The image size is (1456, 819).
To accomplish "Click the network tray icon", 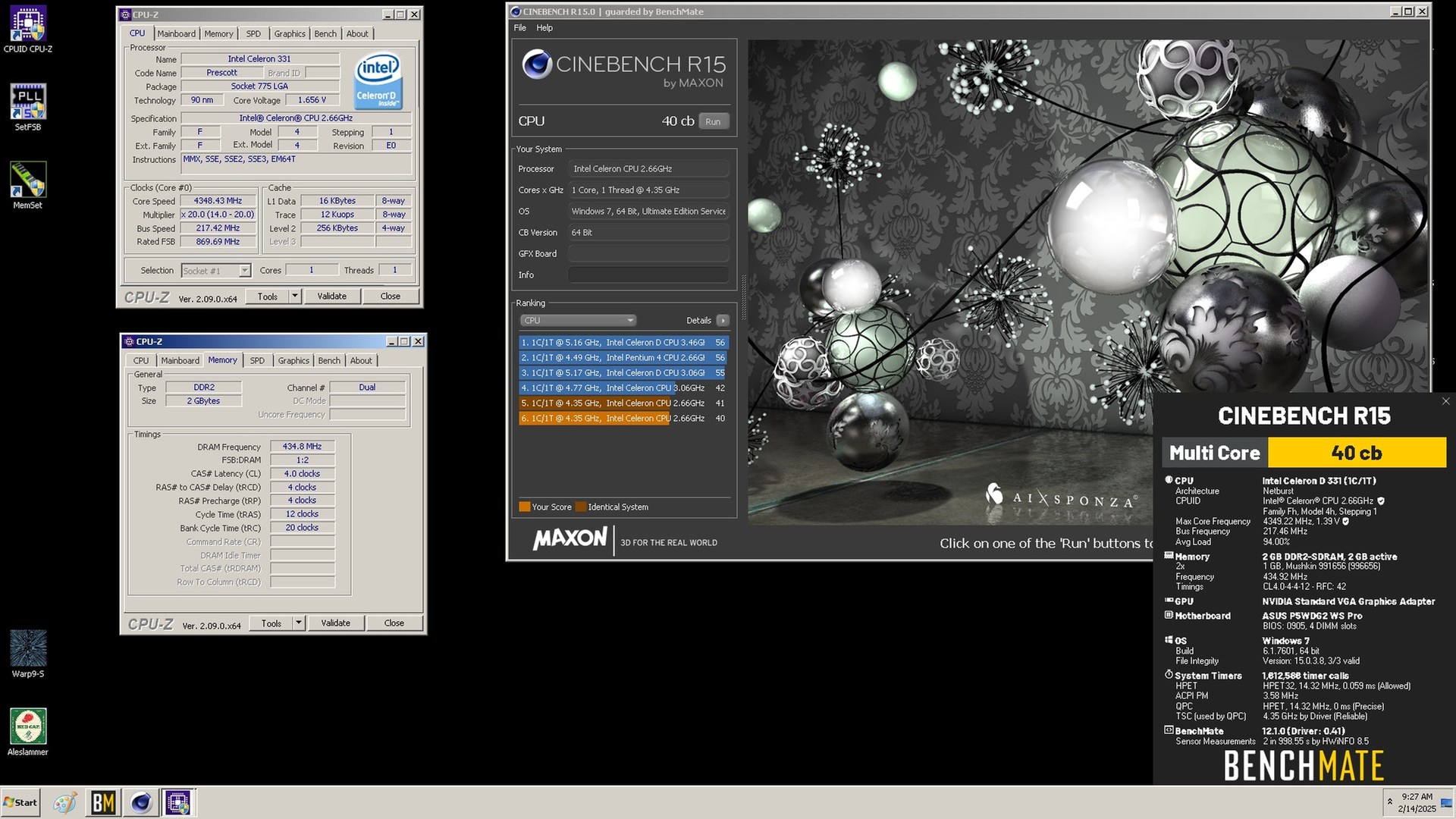I will 1446,802.
